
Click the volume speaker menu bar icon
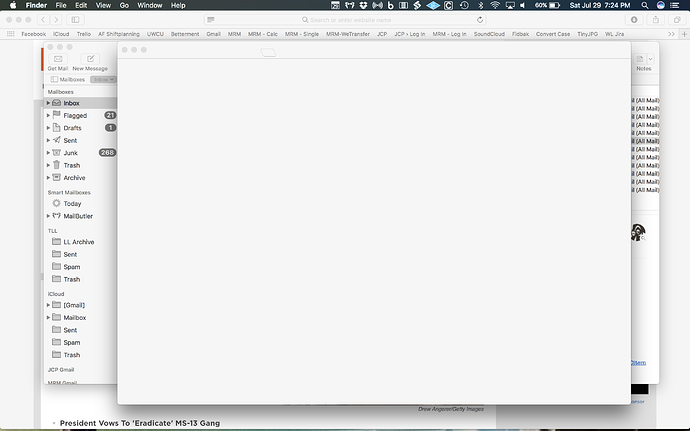[523, 5]
